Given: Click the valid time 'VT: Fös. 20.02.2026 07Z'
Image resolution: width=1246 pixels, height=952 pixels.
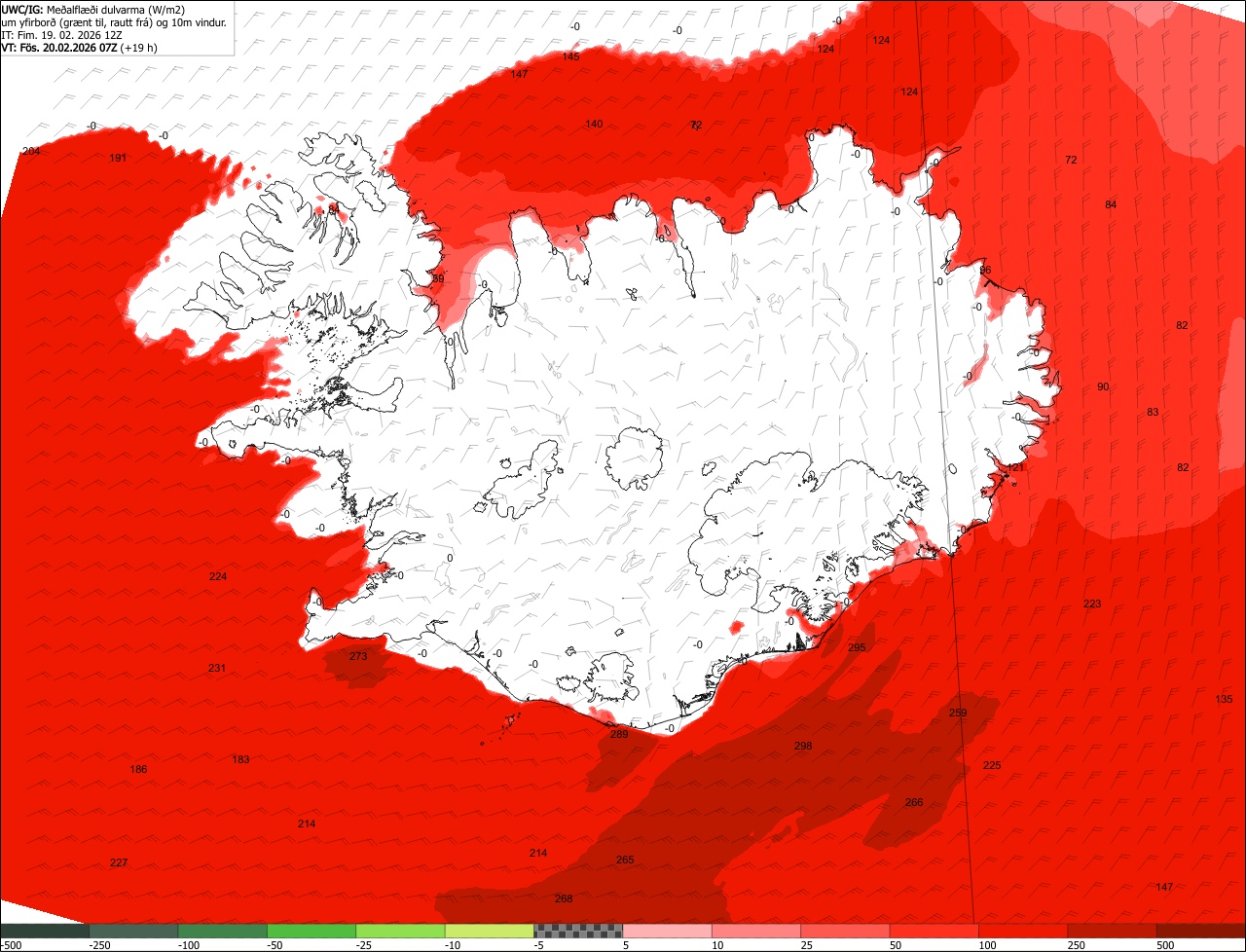Looking at the screenshot, I should click(x=58, y=47).
